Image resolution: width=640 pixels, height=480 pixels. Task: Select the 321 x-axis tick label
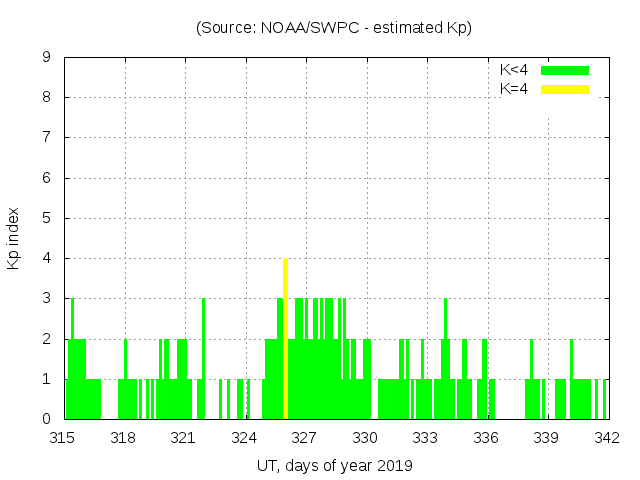click(x=183, y=437)
